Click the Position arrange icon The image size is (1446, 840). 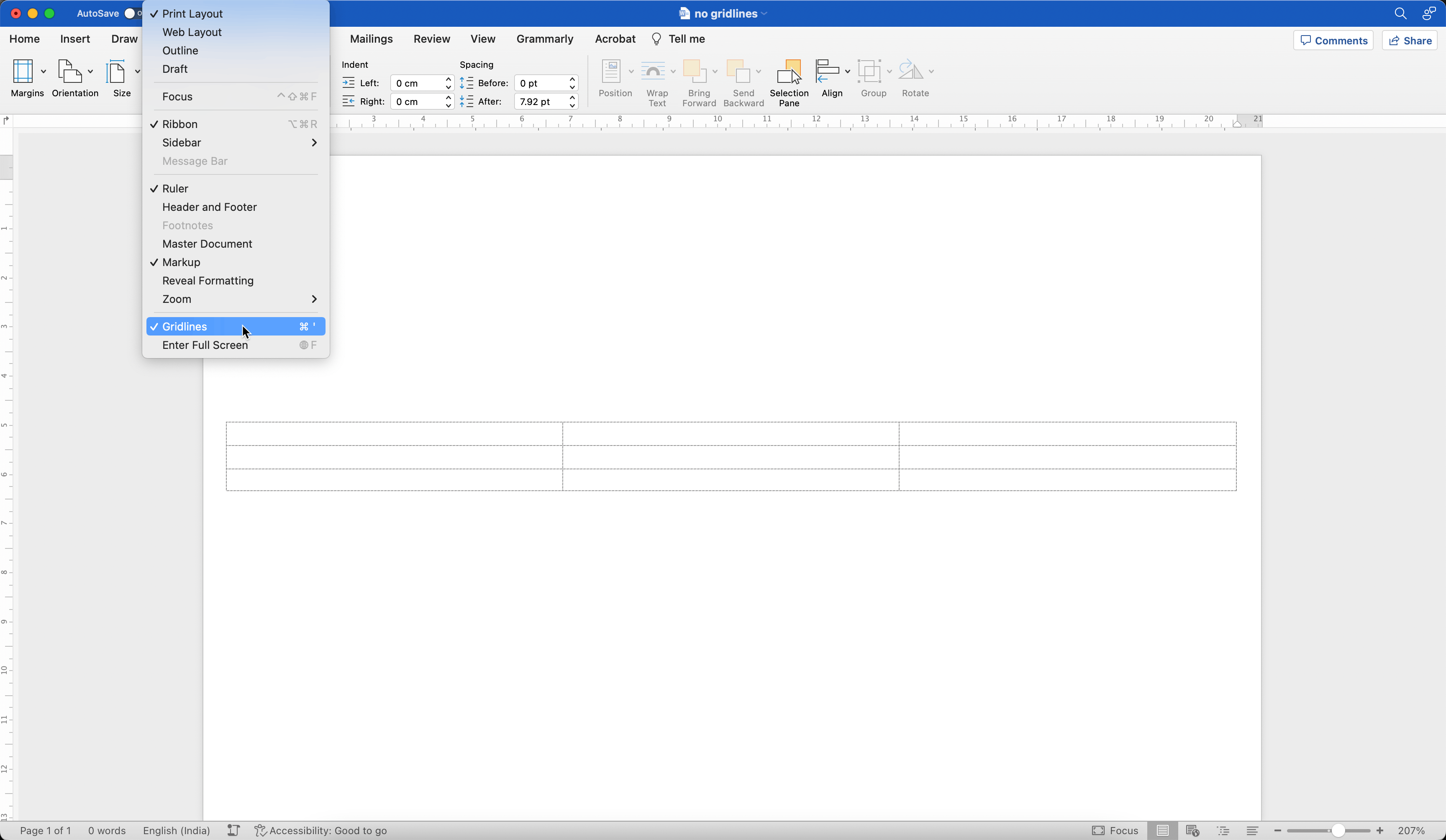tap(612, 72)
